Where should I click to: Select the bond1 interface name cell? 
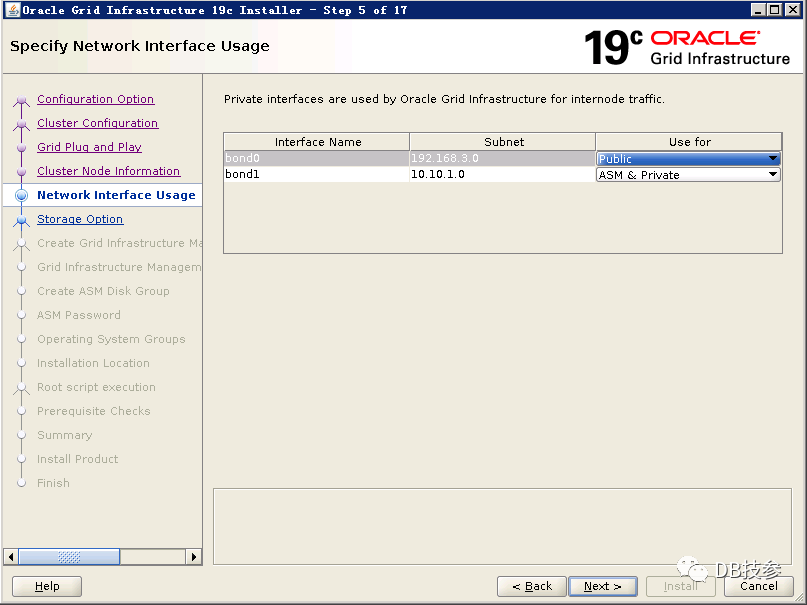(317, 174)
